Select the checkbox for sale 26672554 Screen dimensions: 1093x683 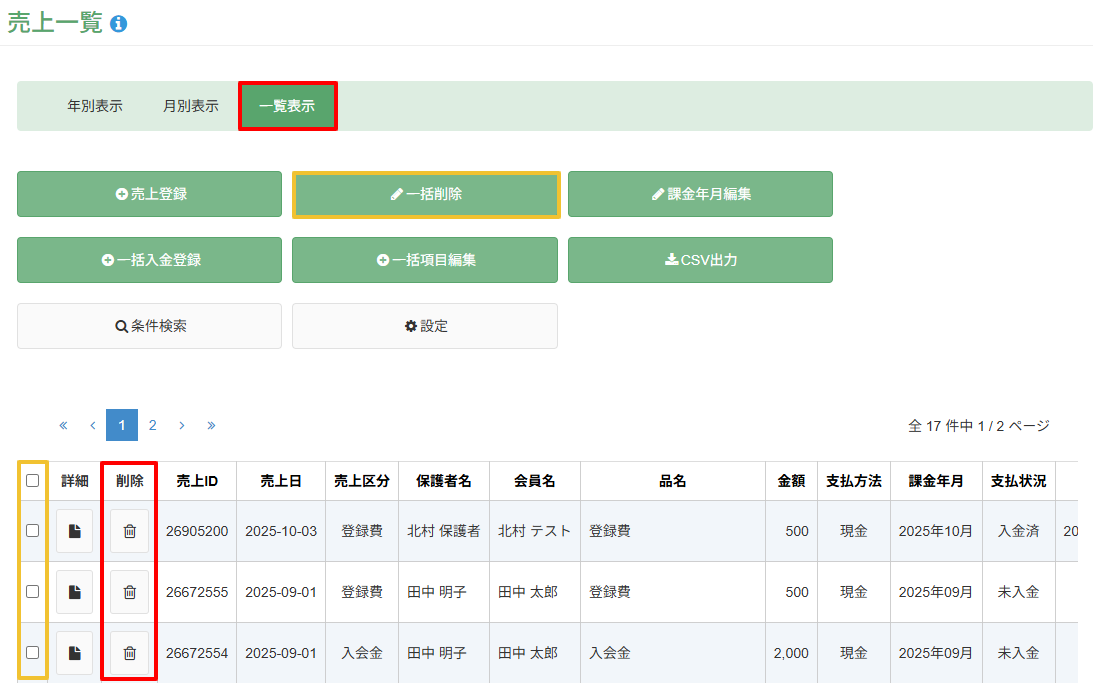point(33,652)
